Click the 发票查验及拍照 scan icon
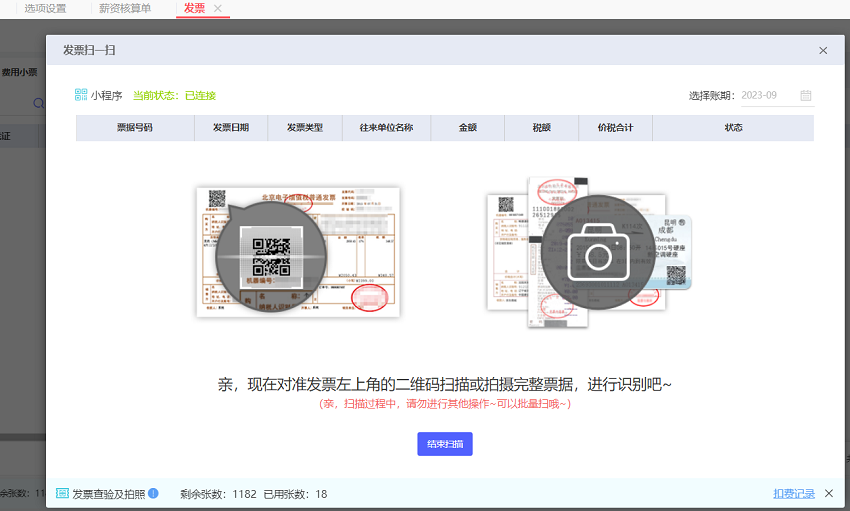The height and width of the screenshot is (511, 850). (x=62, y=493)
